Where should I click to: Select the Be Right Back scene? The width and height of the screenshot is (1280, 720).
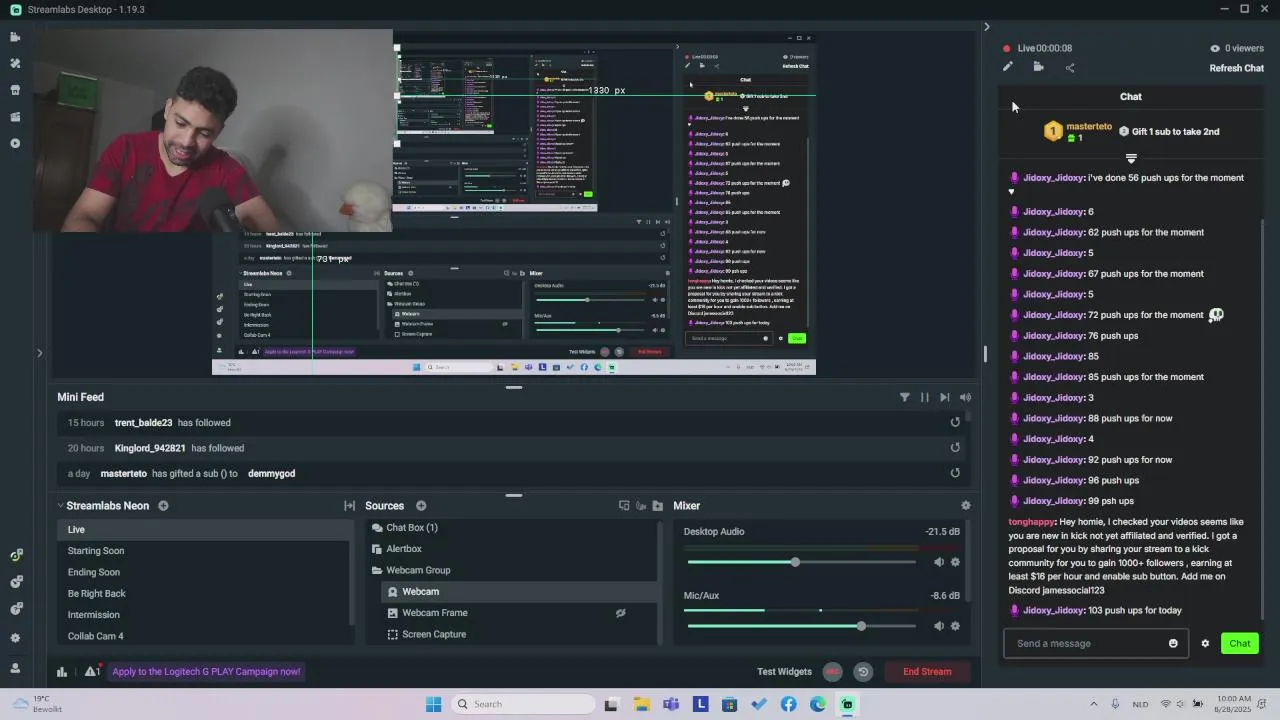coord(203,594)
